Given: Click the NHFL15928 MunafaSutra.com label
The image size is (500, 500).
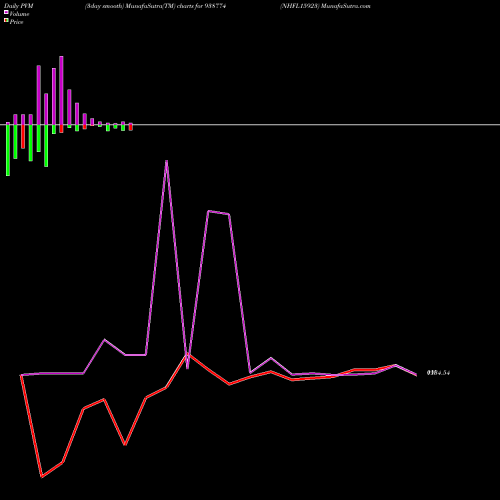Looking at the screenshot, I should (x=325, y=6).
